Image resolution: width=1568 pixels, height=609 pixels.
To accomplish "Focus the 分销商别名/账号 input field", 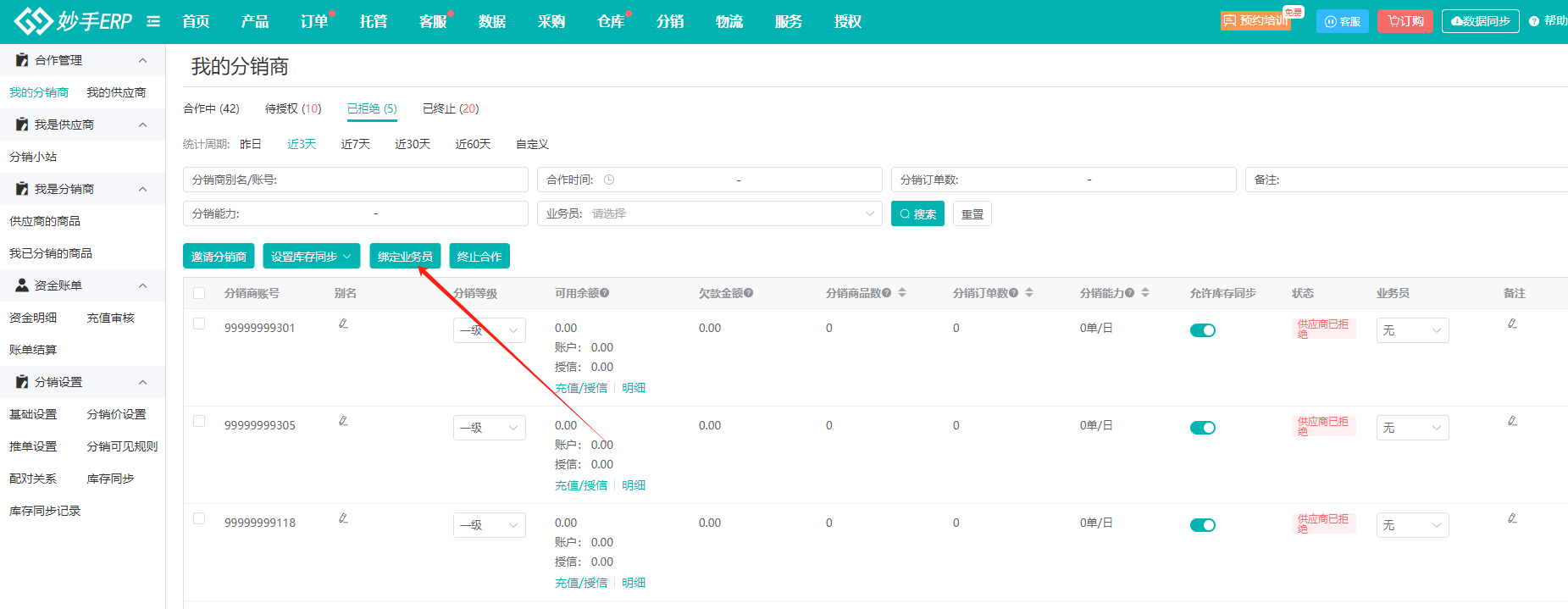I will tap(356, 180).
